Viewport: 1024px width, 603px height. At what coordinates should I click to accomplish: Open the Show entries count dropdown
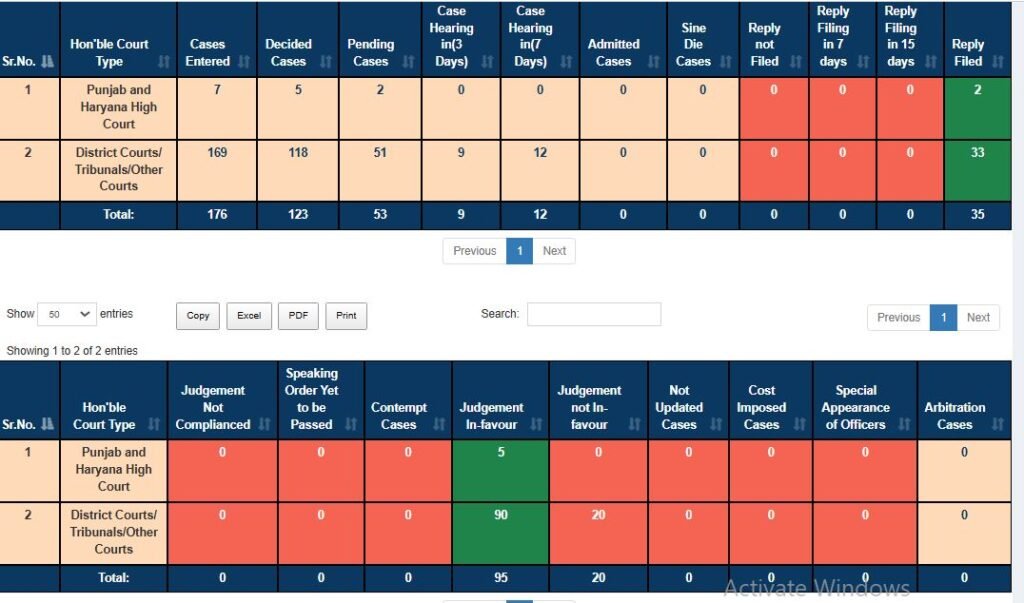66,314
